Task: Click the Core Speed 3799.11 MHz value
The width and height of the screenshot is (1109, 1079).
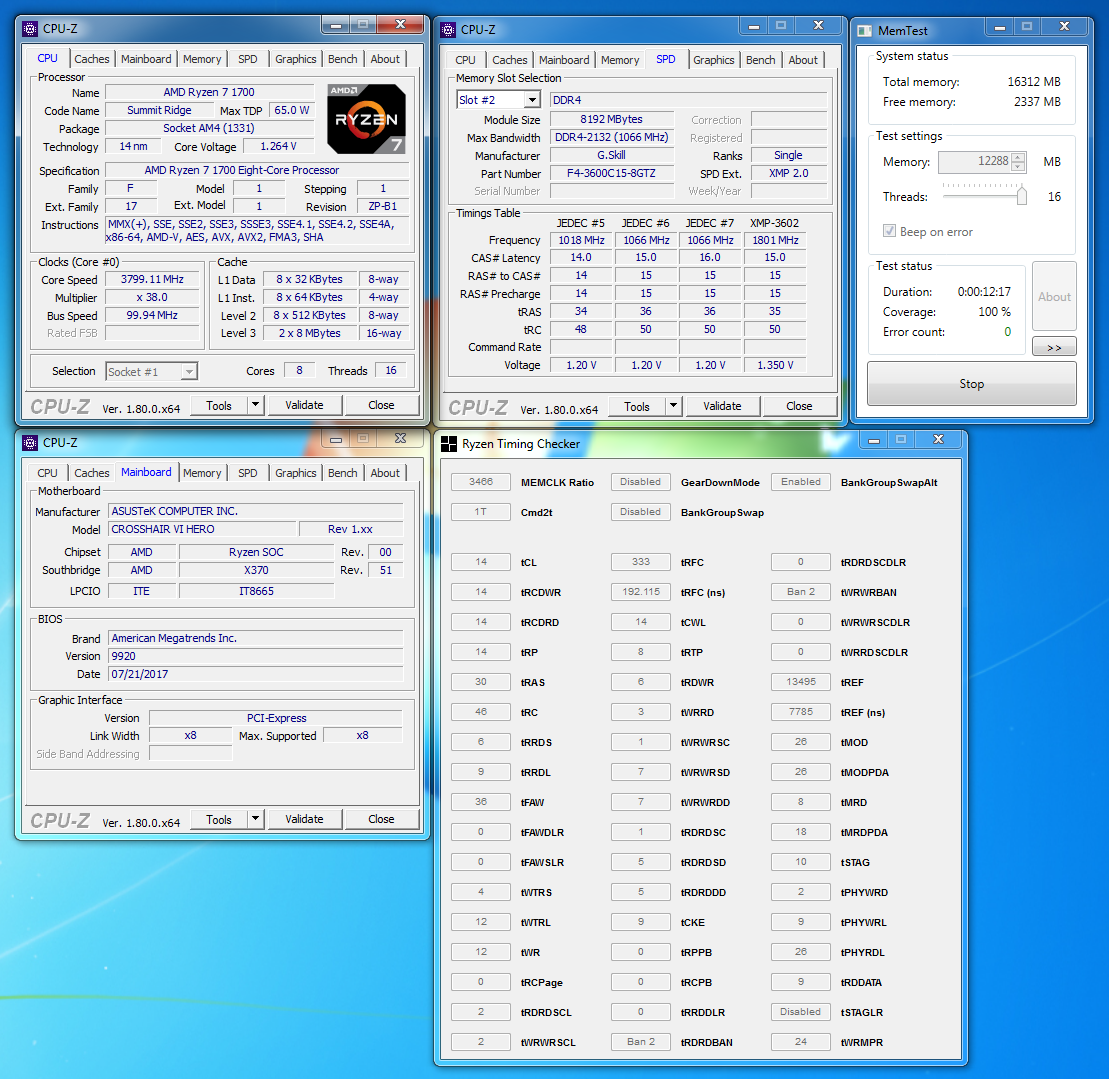Action: pyautogui.click(x=151, y=279)
